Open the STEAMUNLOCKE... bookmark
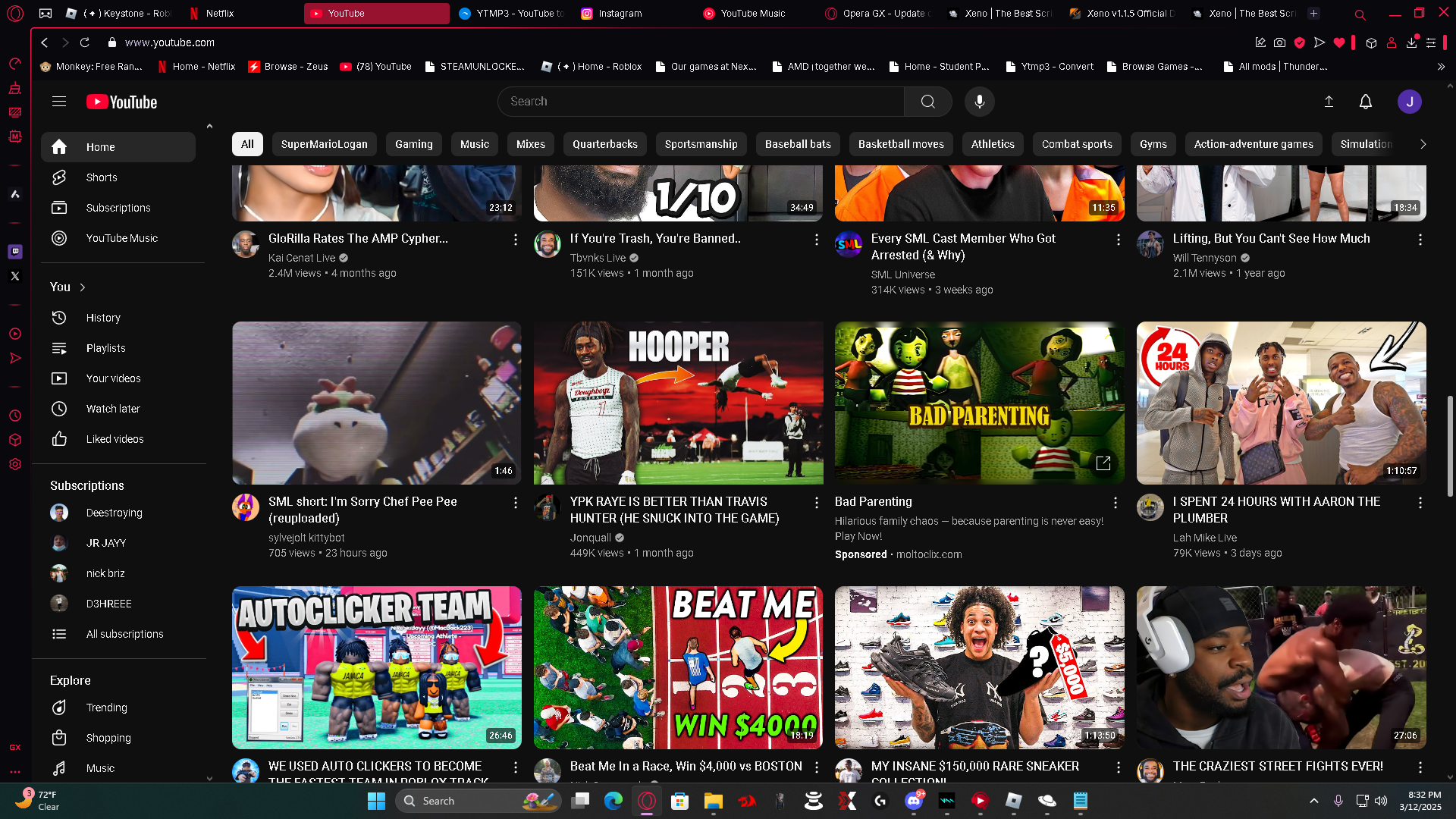The image size is (1456, 819). coord(475,67)
